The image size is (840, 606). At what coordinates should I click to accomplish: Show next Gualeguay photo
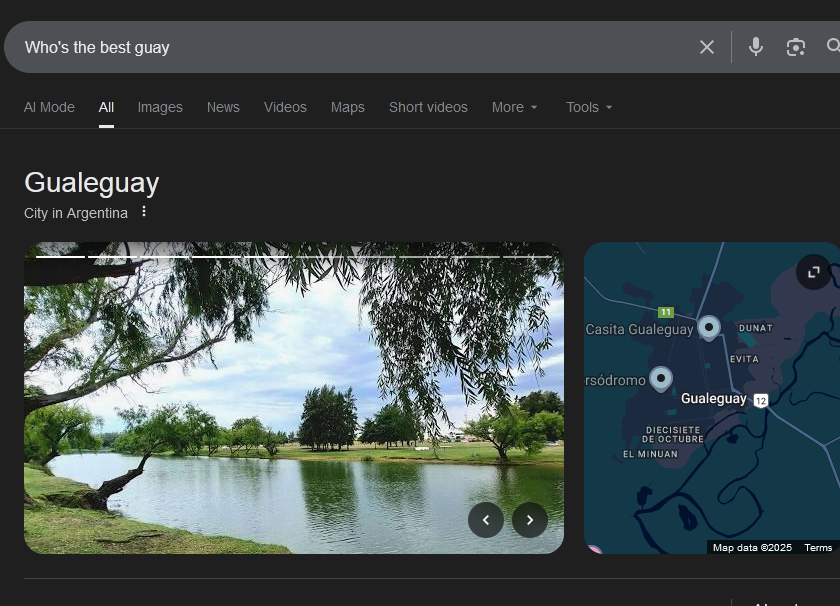[x=530, y=520]
